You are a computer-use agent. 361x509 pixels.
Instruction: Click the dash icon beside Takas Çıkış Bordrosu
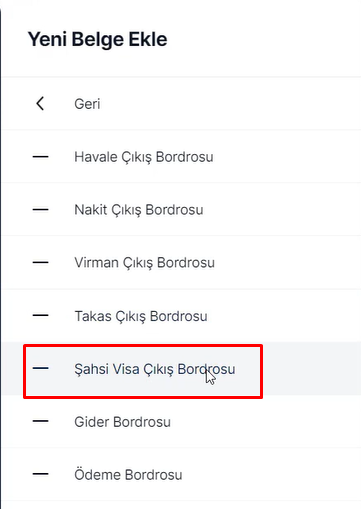[40, 315]
